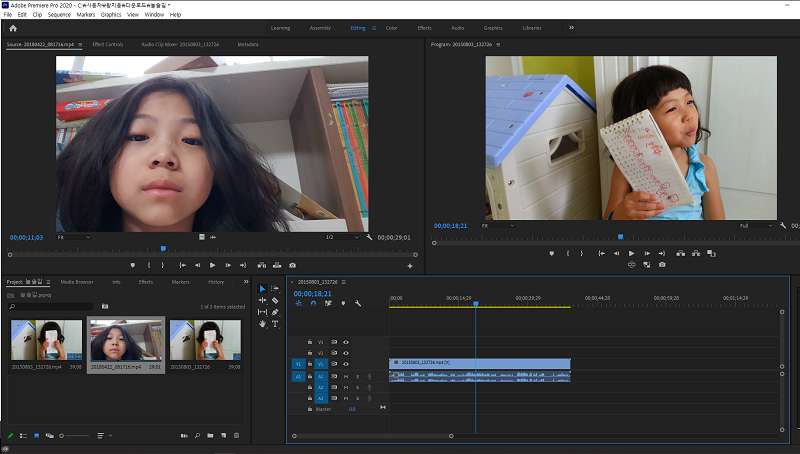Solo audio track A2
Viewport: 800px width, 454px height.
click(358, 388)
